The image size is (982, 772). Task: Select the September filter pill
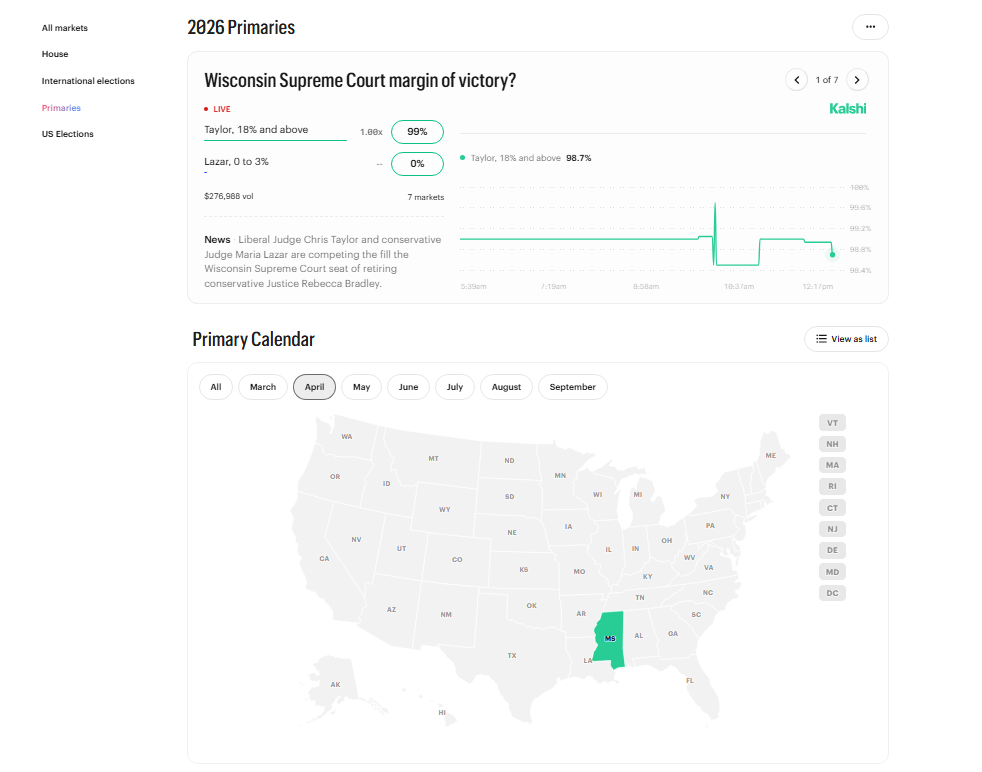click(x=572, y=387)
